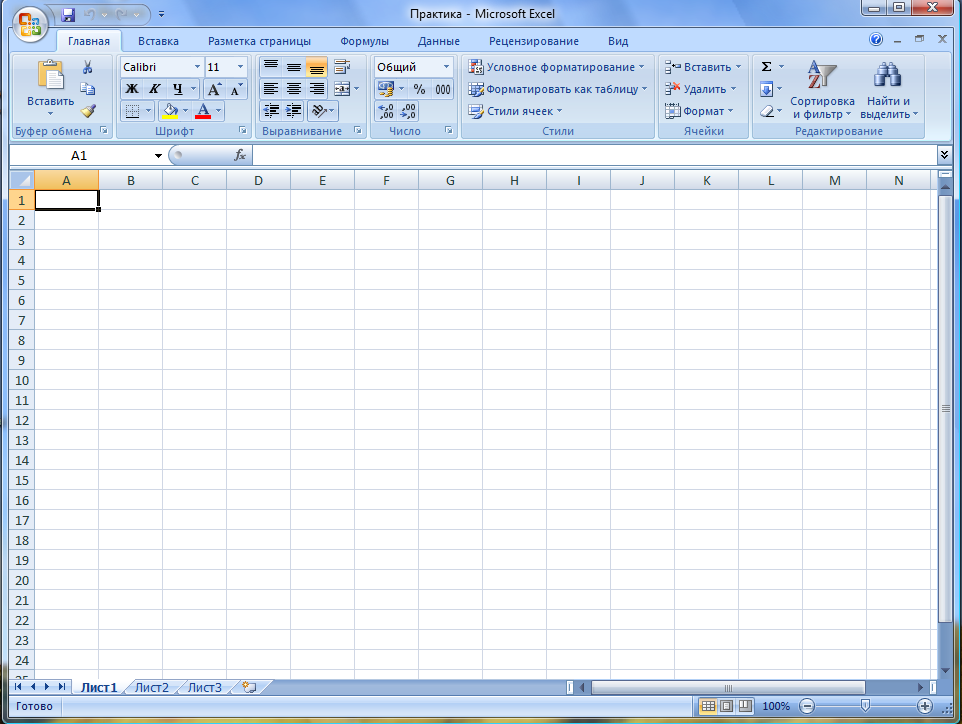Toggle italic К formatting
962x724 pixels.
click(x=155, y=89)
